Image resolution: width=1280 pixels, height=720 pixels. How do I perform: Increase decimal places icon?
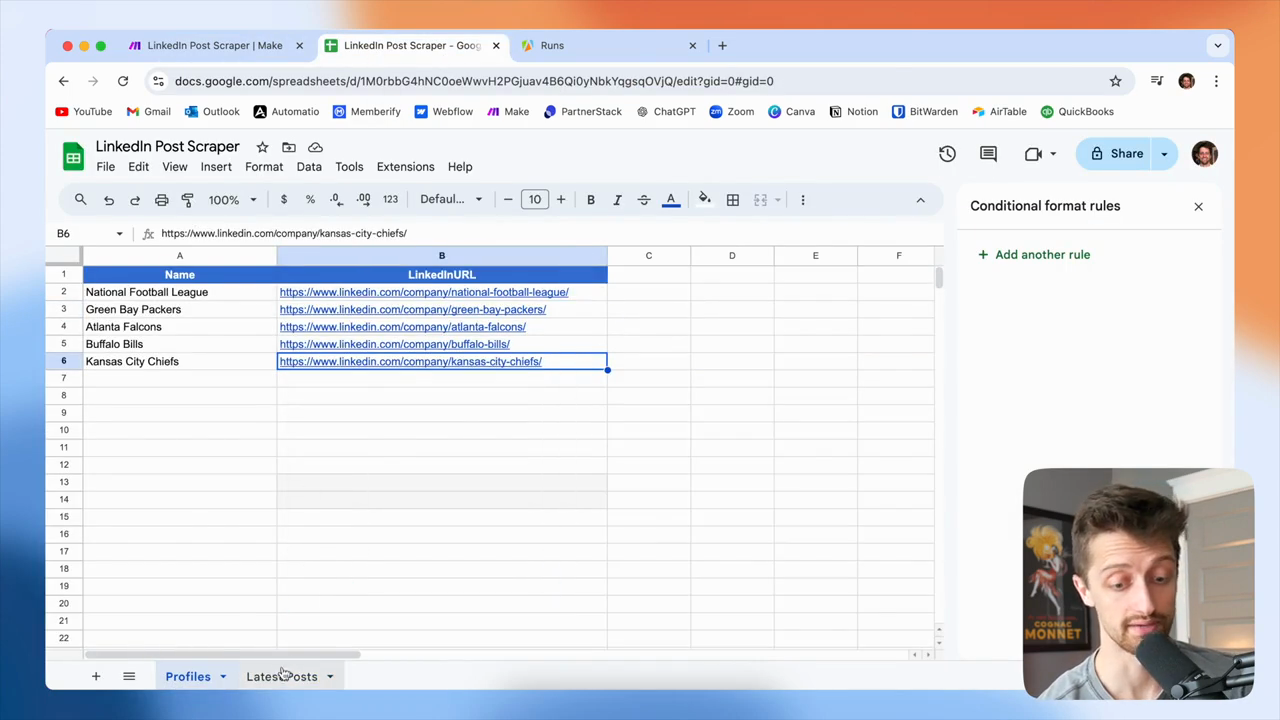coord(363,200)
